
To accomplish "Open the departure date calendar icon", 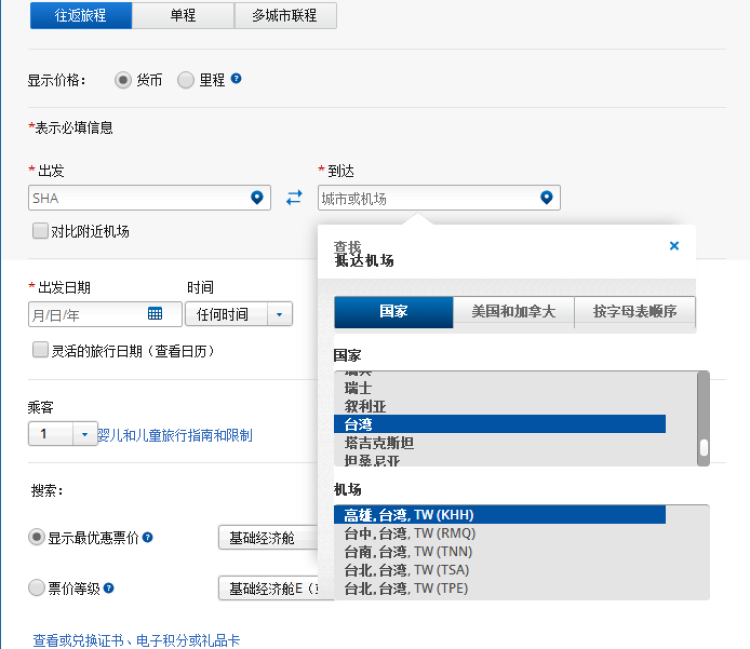I will click(155, 314).
